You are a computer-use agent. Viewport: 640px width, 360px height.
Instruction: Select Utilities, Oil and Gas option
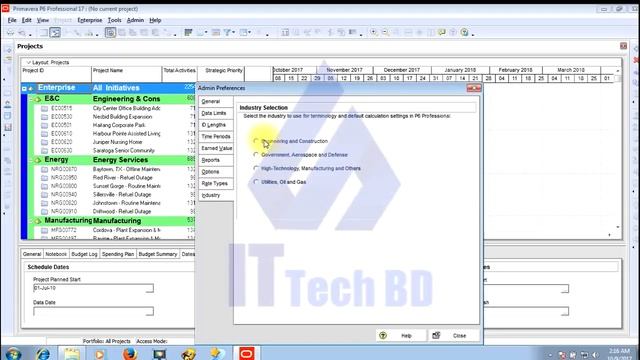[256, 182]
